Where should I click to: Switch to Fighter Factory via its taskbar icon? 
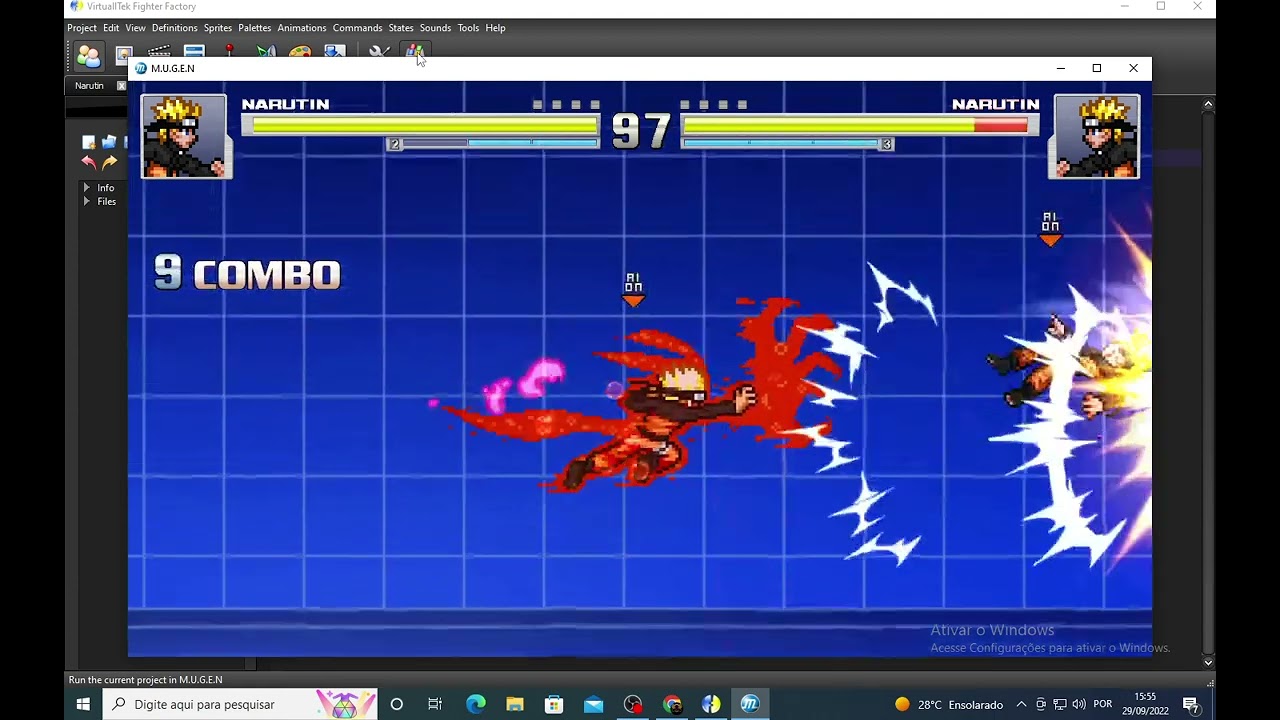[x=711, y=704]
